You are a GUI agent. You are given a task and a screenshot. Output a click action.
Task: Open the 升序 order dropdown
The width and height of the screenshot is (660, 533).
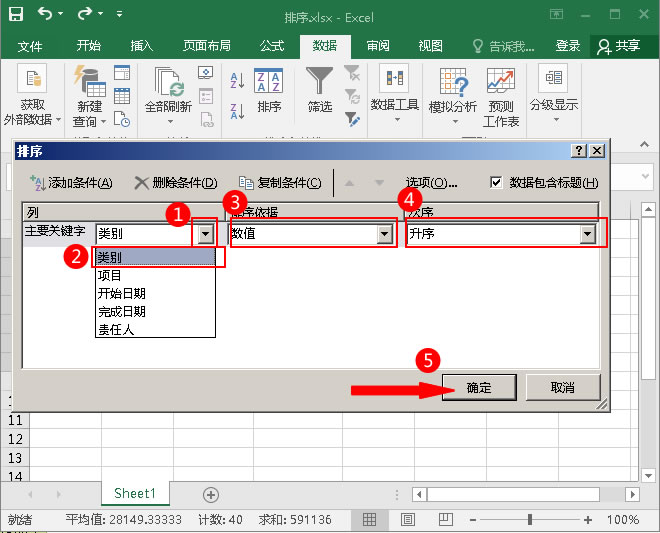tap(588, 234)
